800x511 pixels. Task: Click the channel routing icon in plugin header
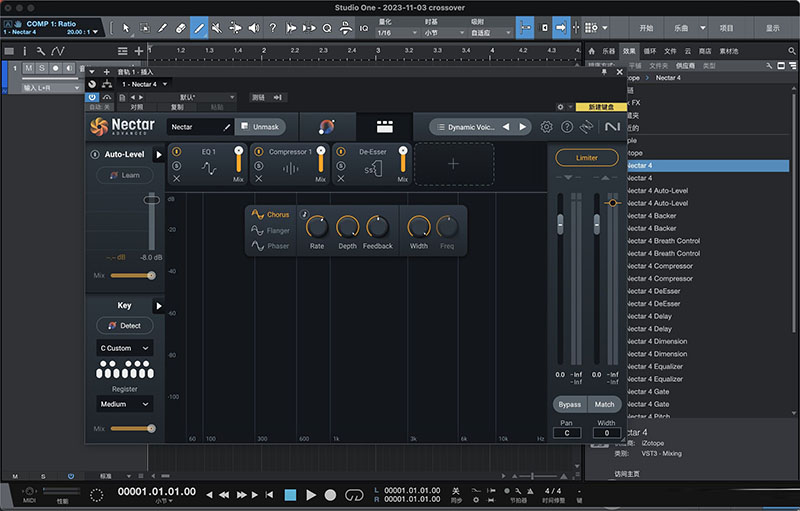pos(107,84)
